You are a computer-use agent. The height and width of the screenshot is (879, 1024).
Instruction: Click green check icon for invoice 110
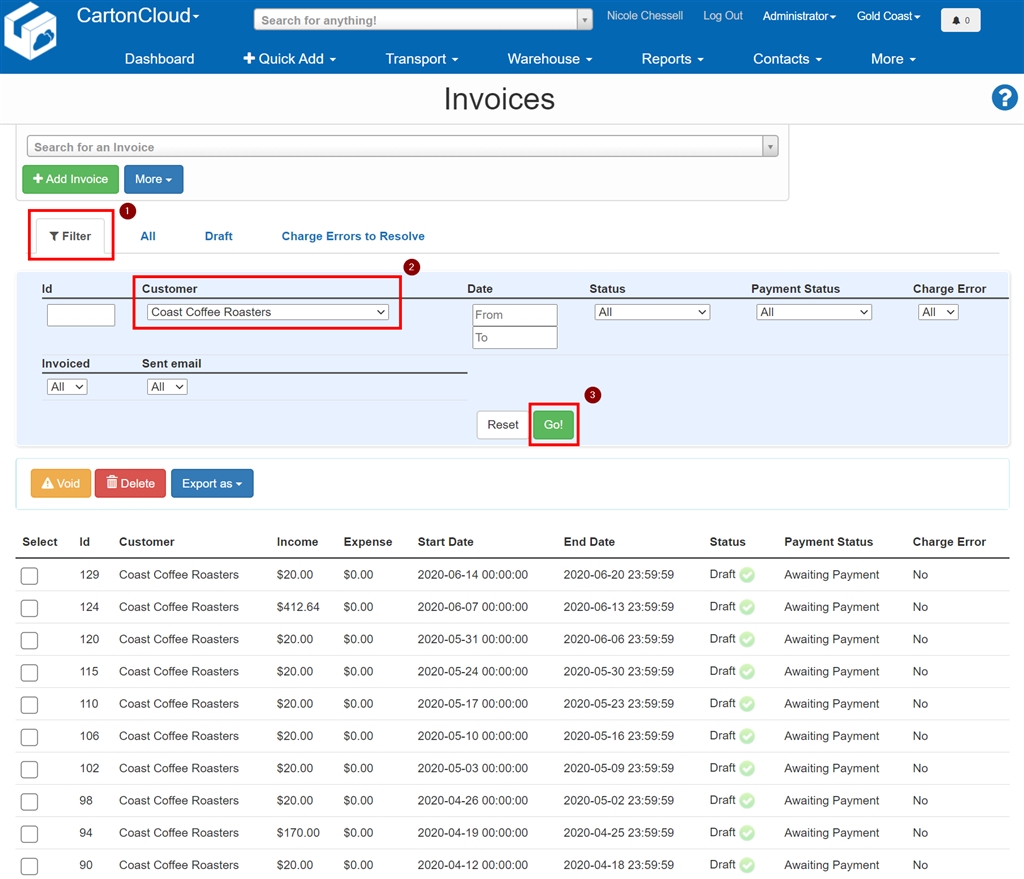(x=747, y=704)
